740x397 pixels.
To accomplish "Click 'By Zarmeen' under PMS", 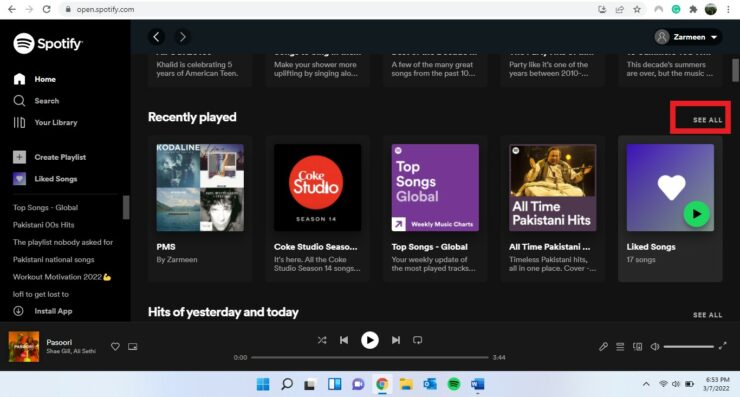I will (177, 260).
